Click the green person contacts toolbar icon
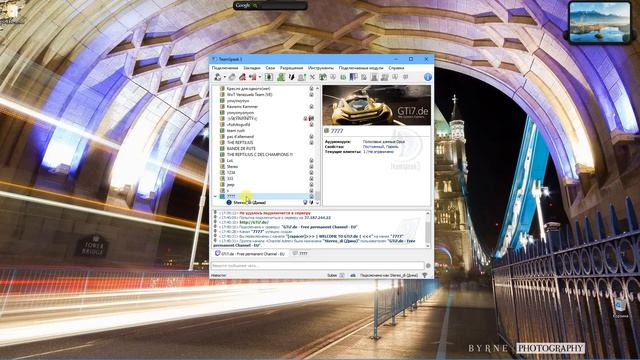Viewport: 640px width, 360px height. pyautogui.click(x=281, y=77)
